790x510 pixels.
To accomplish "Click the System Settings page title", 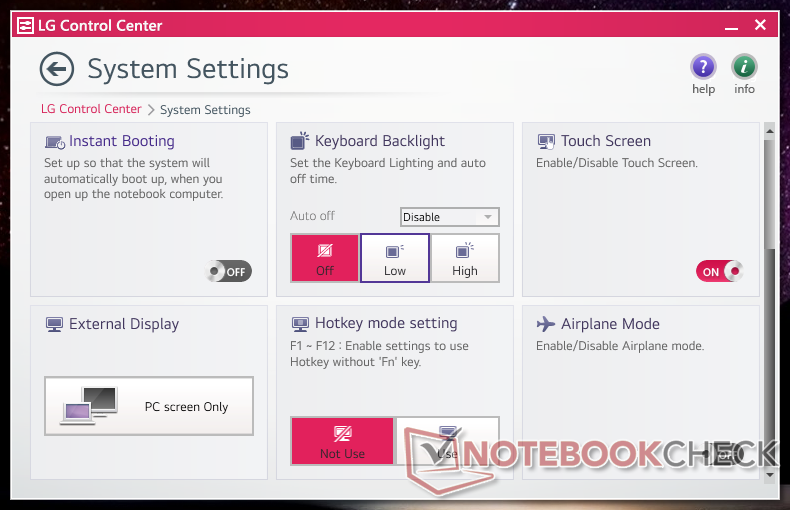I will click(188, 70).
